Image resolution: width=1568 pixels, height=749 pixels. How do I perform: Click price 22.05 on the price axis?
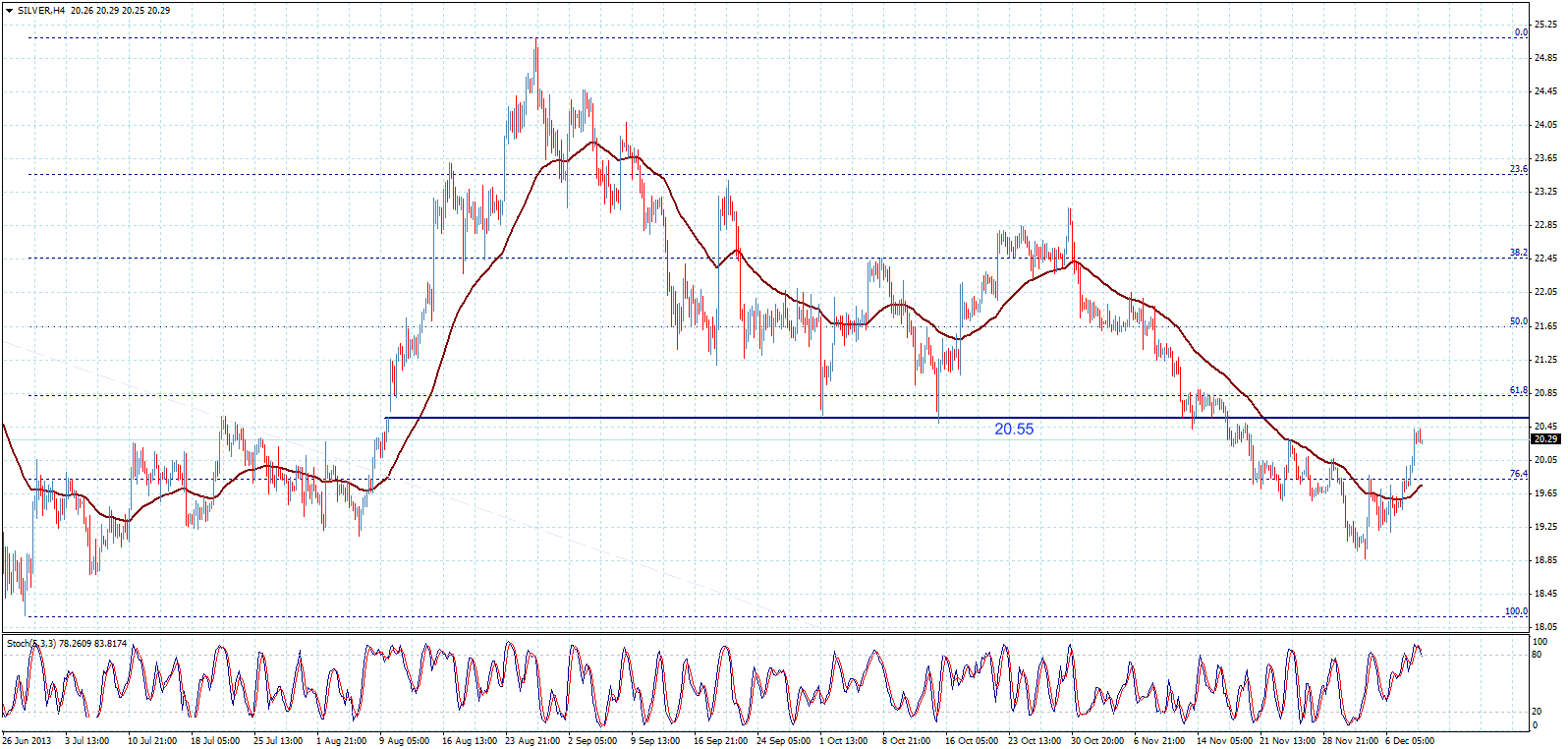(1545, 292)
